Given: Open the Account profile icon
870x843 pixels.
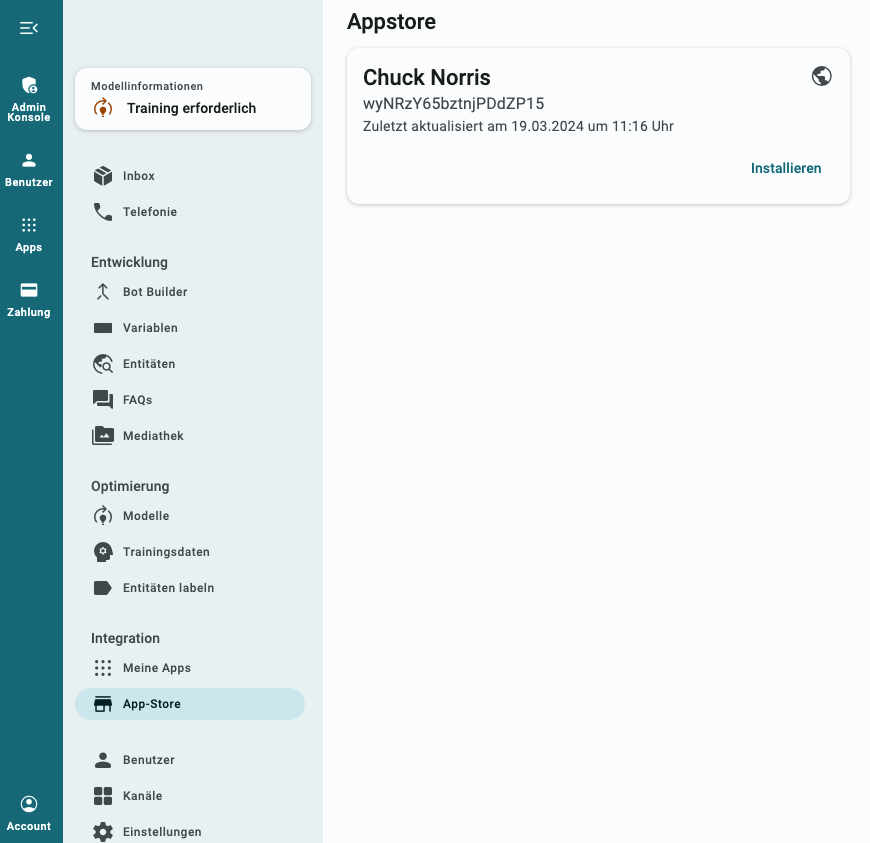Looking at the screenshot, I should pyautogui.click(x=29, y=804).
